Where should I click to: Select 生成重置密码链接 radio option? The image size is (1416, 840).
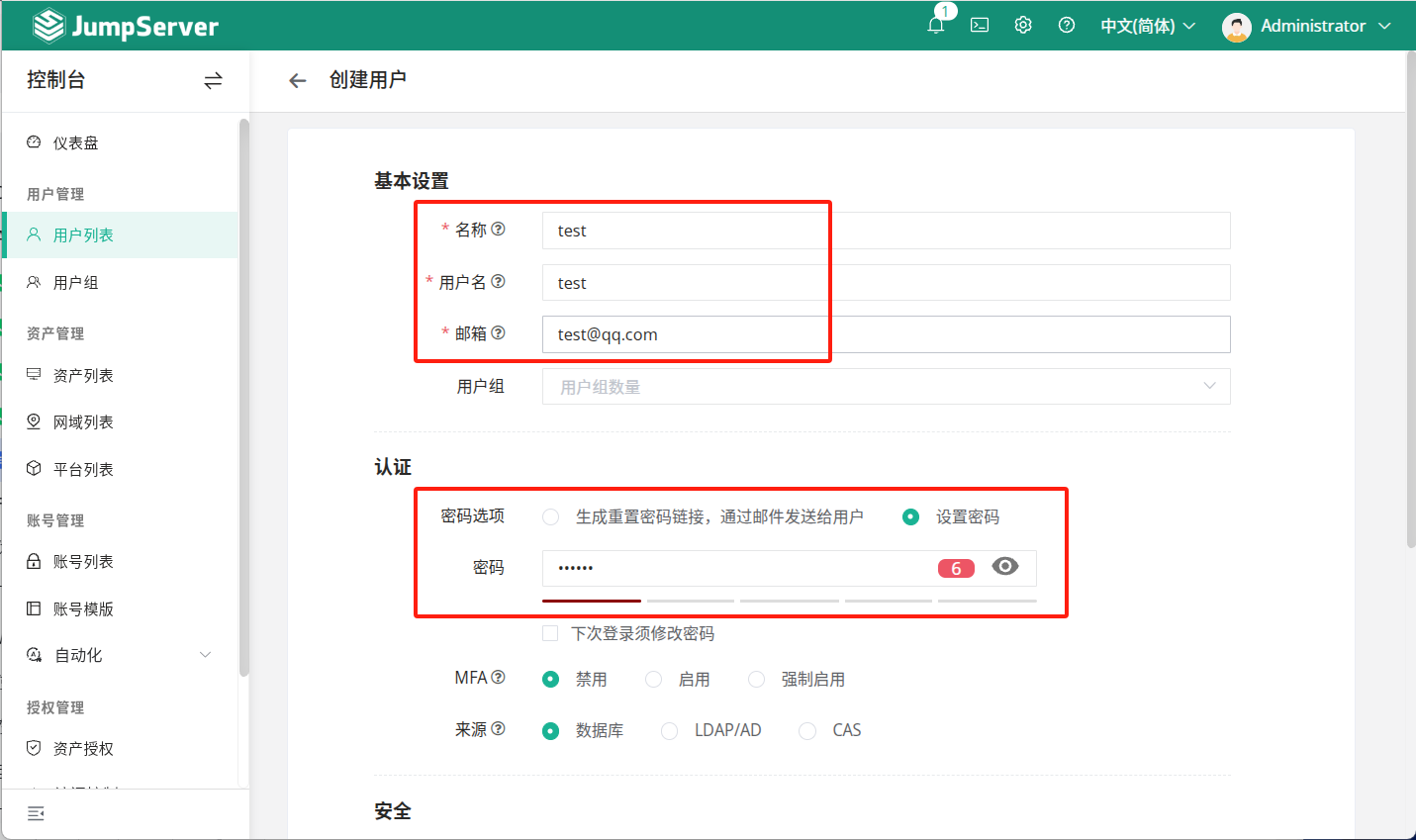click(x=551, y=516)
